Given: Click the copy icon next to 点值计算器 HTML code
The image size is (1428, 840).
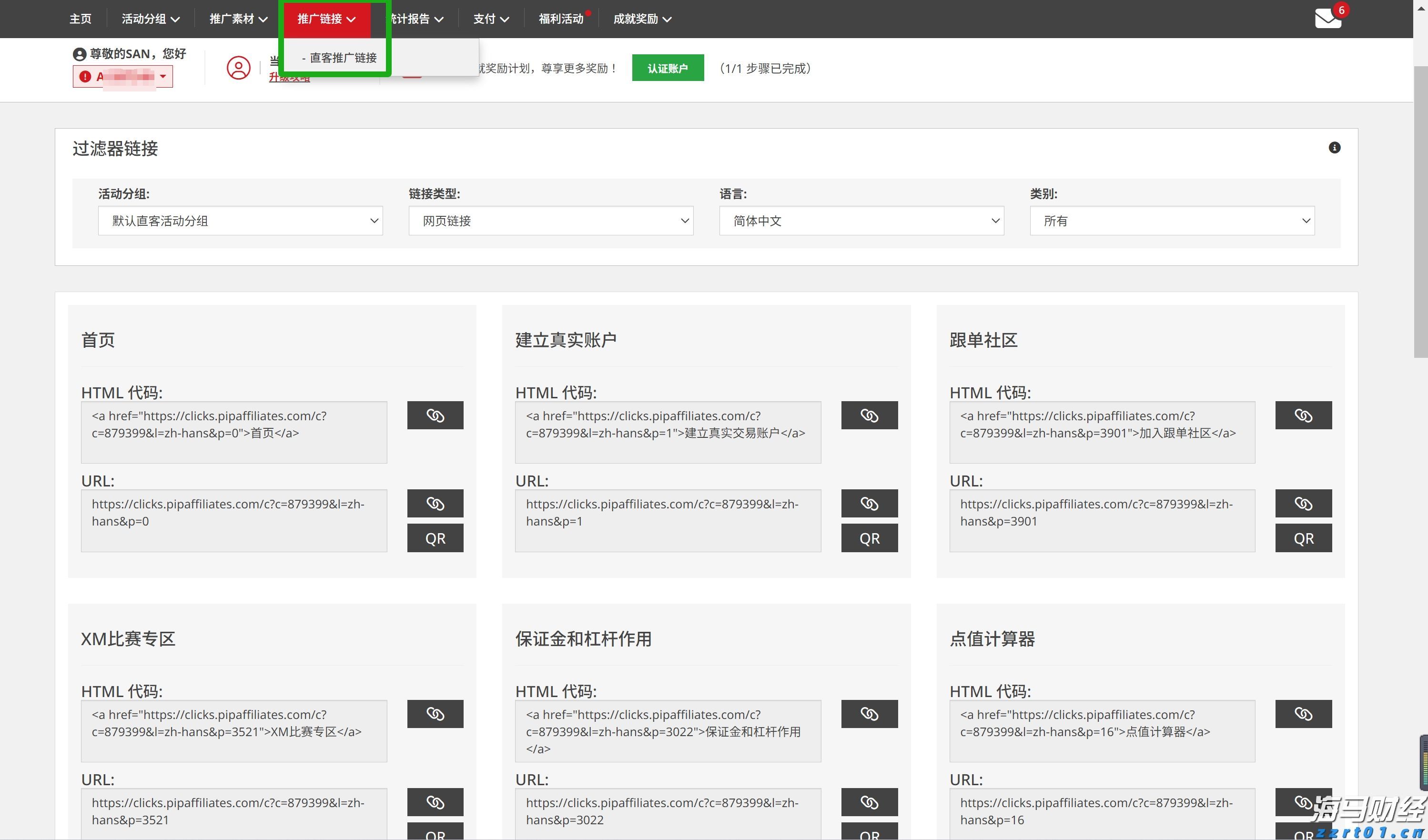Looking at the screenshot, I should pyautogui.click(x=1303, y=714).
